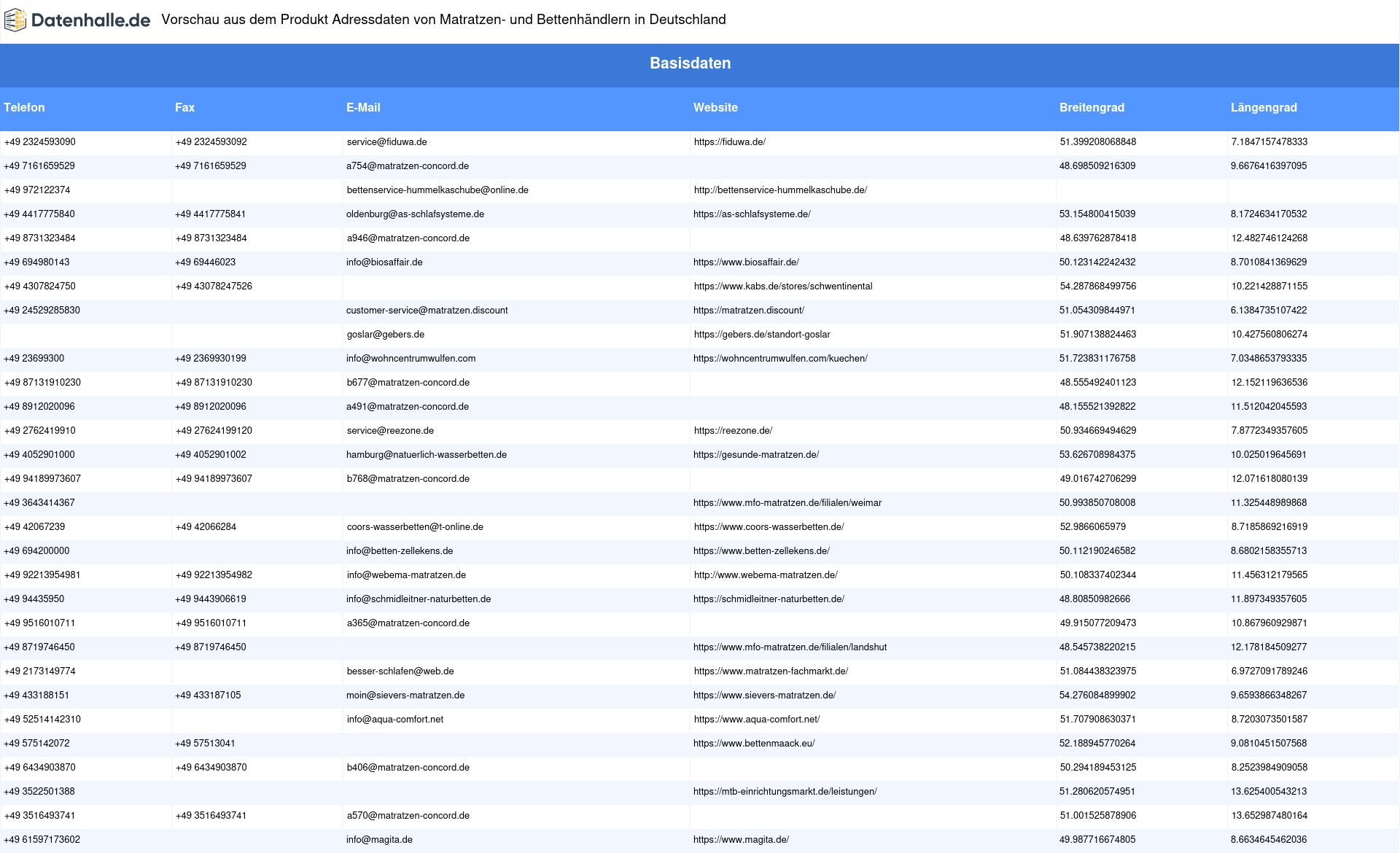Open the kabs.de stores schwentinental link

(783, 287)
